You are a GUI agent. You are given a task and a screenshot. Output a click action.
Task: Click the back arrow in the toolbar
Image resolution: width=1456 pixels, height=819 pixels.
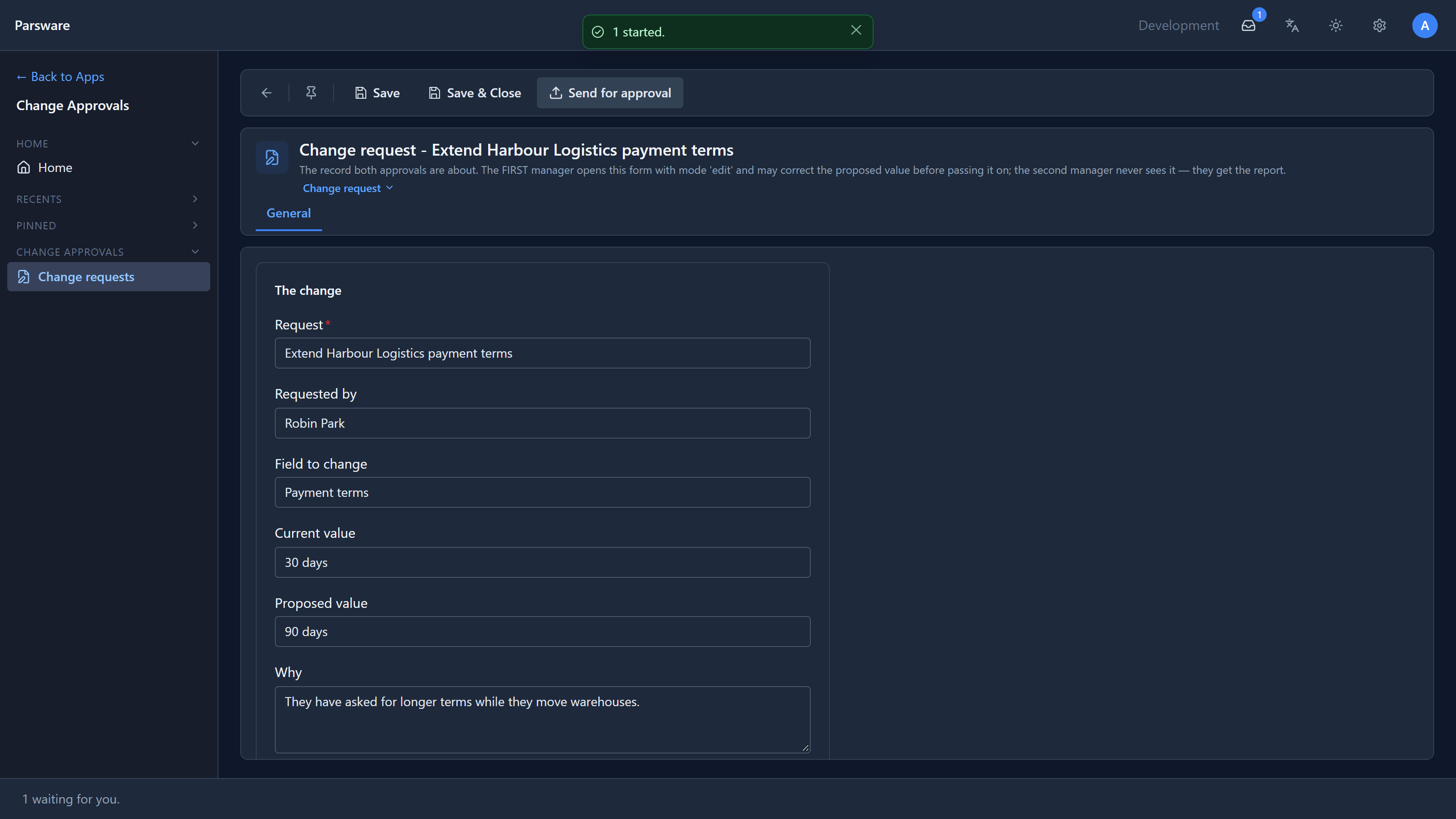pyautogui.click(x=266, y=93)
